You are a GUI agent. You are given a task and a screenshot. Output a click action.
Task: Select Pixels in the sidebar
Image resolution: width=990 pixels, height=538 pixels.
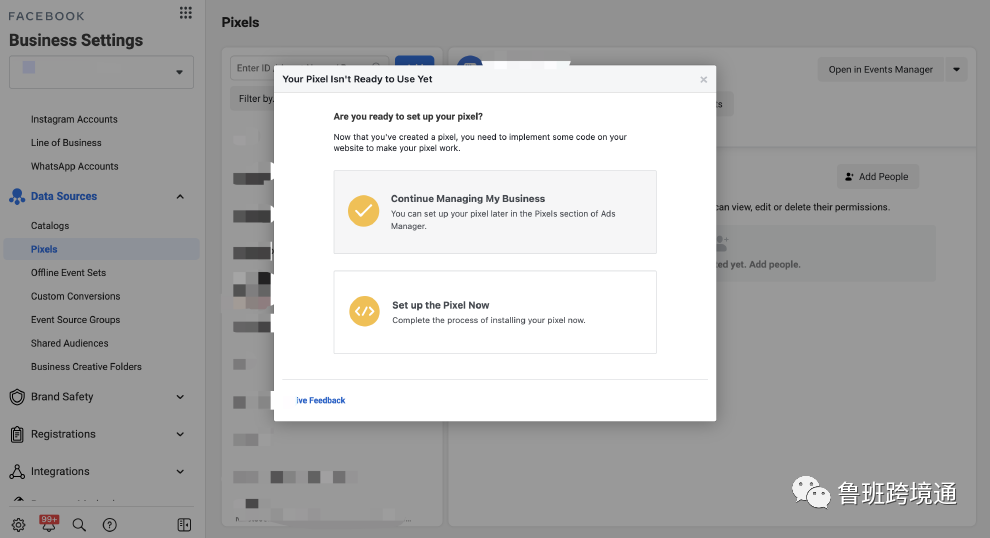101,249
